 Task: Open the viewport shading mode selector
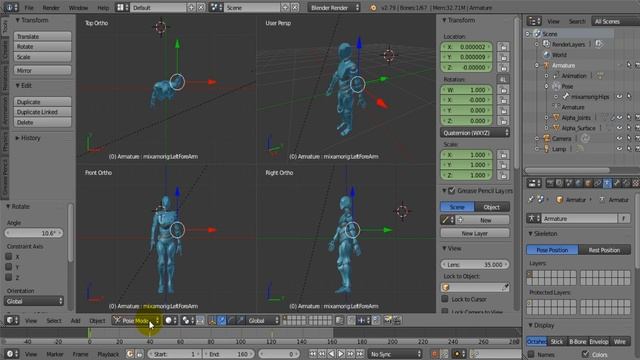[x=171, y=320]
